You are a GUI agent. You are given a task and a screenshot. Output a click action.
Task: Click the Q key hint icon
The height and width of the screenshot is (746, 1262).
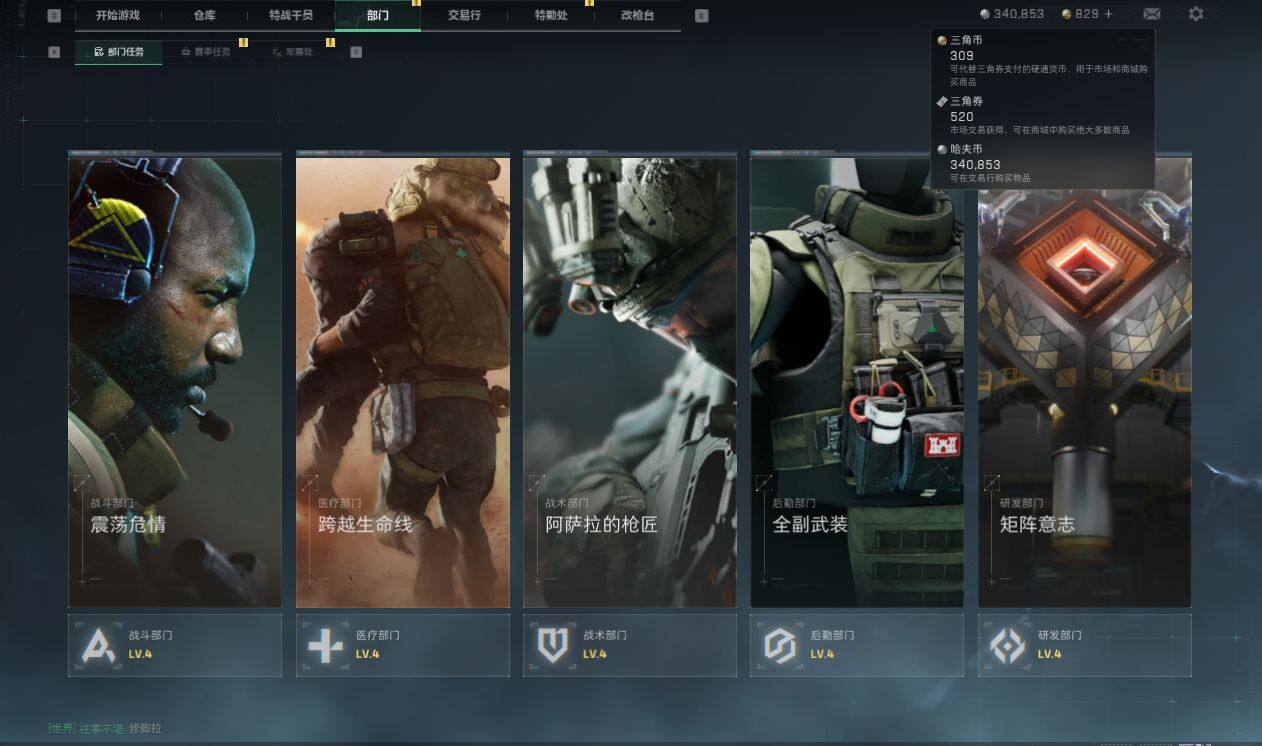(x=54, y=15)
